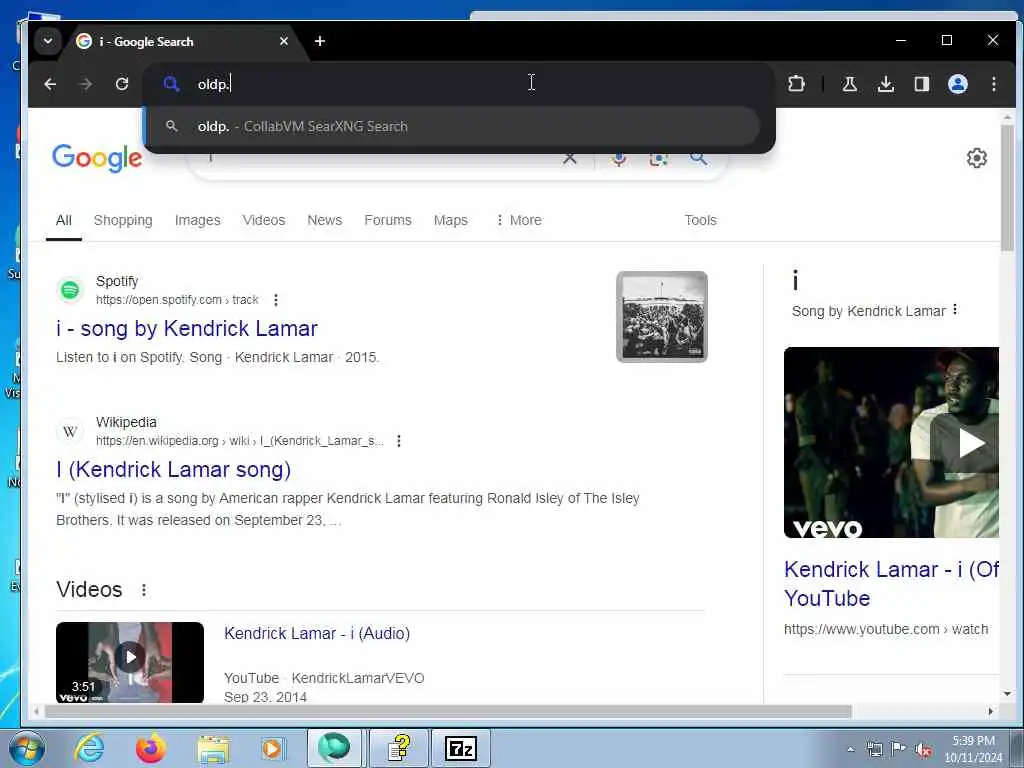The image size is (1024, 768).
Task: Open the Wikipedia result's three-dot options
Action: pos(398,441)
